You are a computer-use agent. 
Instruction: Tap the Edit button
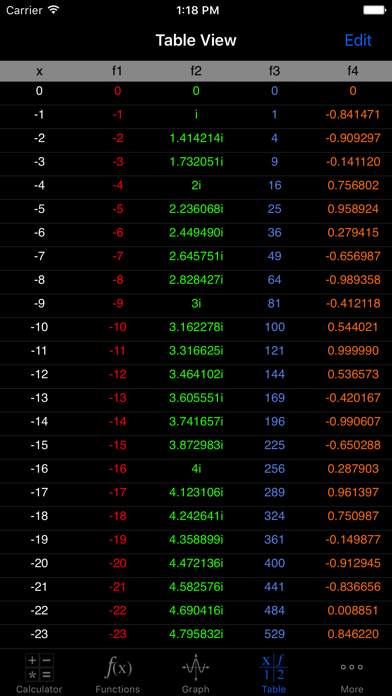[358, 40]
